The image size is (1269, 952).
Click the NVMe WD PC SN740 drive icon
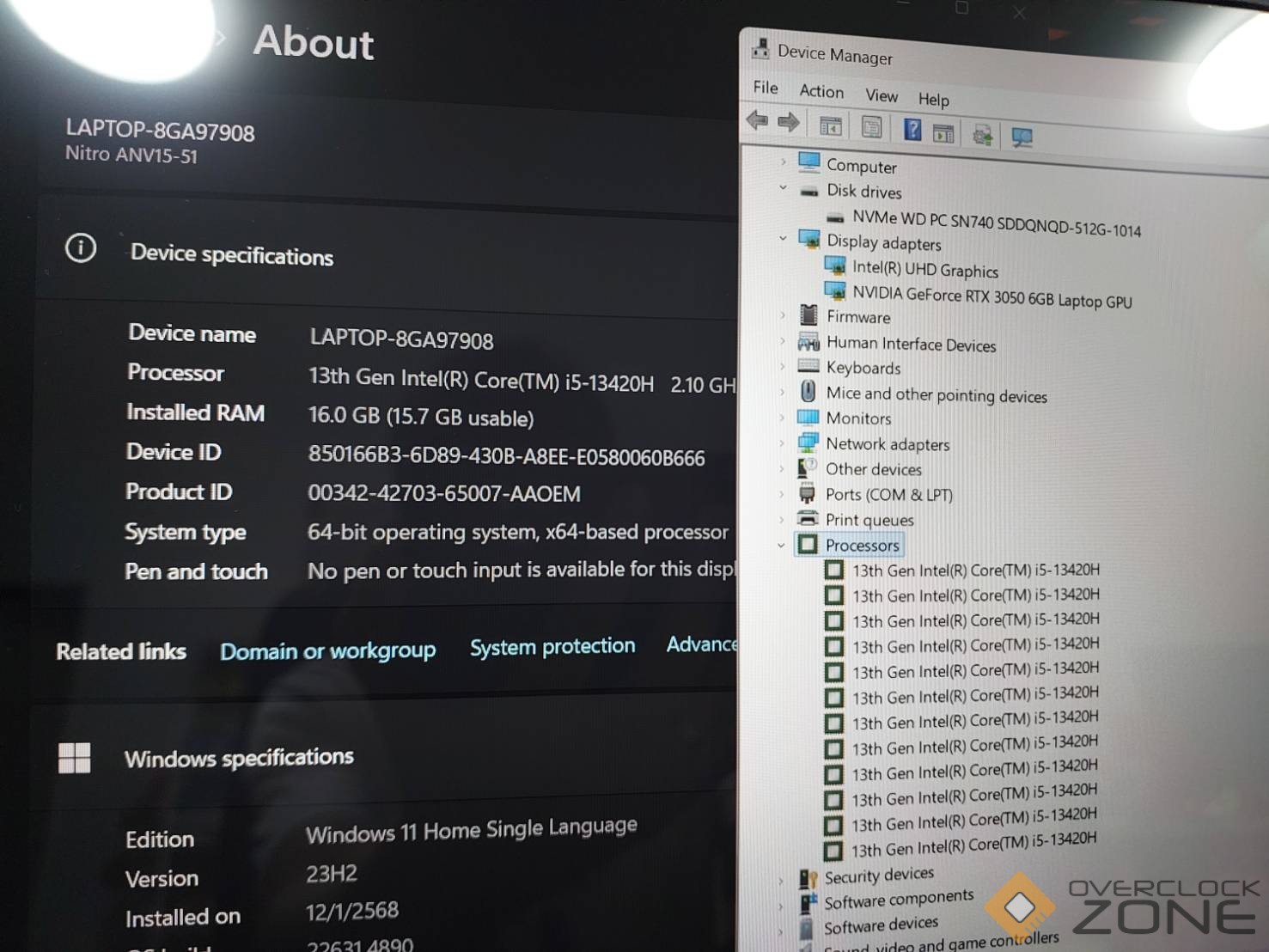(835, 217)
